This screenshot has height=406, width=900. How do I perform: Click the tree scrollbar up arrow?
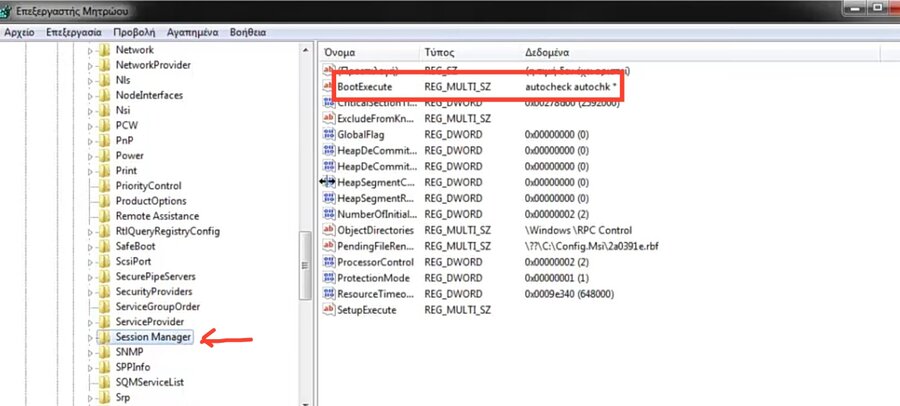point(305,51)
